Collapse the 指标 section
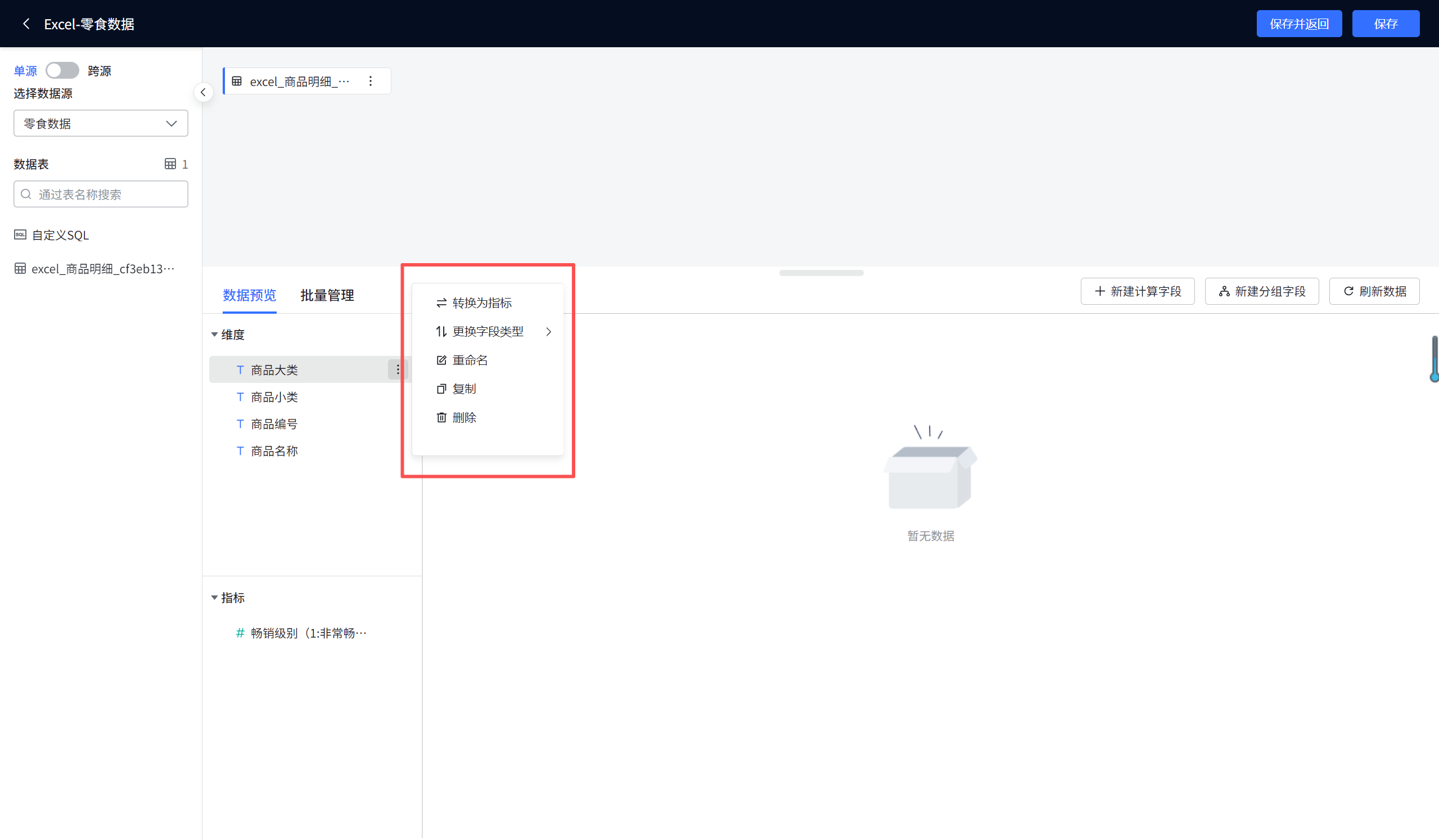The height and width of the screenshot is (840, 1439). click(x=214, y=597)
